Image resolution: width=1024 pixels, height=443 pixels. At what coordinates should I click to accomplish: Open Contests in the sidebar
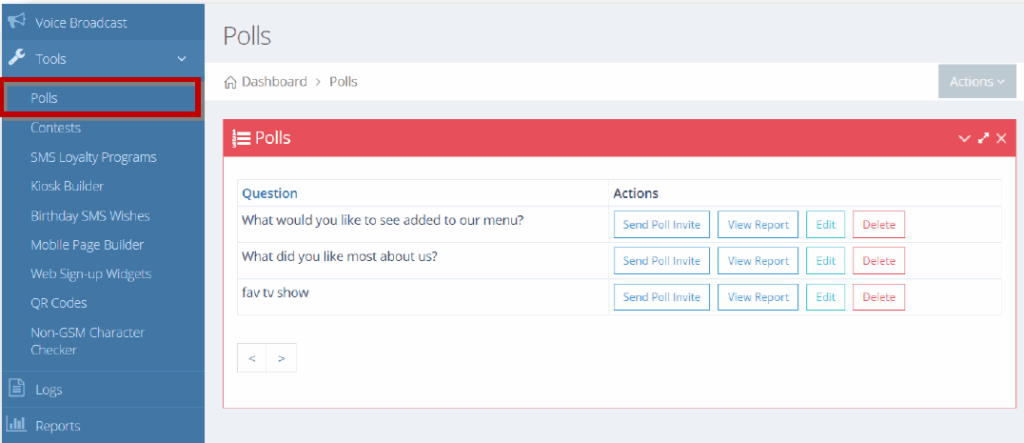[x=56, y=127]
